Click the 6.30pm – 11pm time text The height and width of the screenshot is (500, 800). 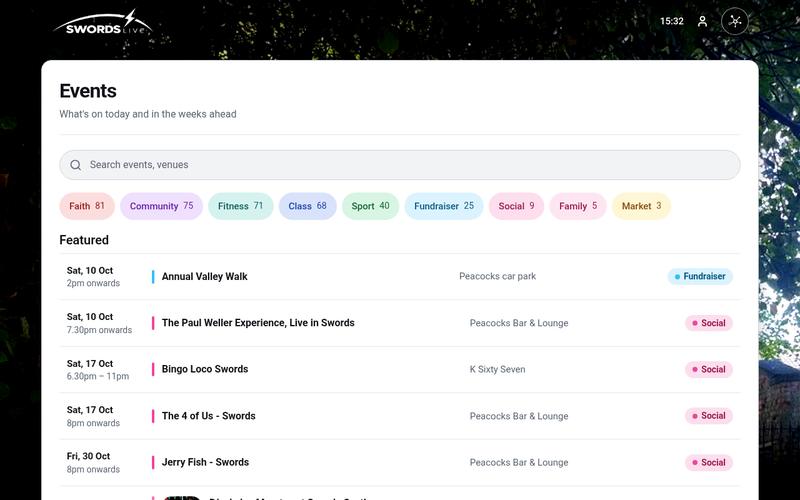pyautogui.click(x=98, y=376)
